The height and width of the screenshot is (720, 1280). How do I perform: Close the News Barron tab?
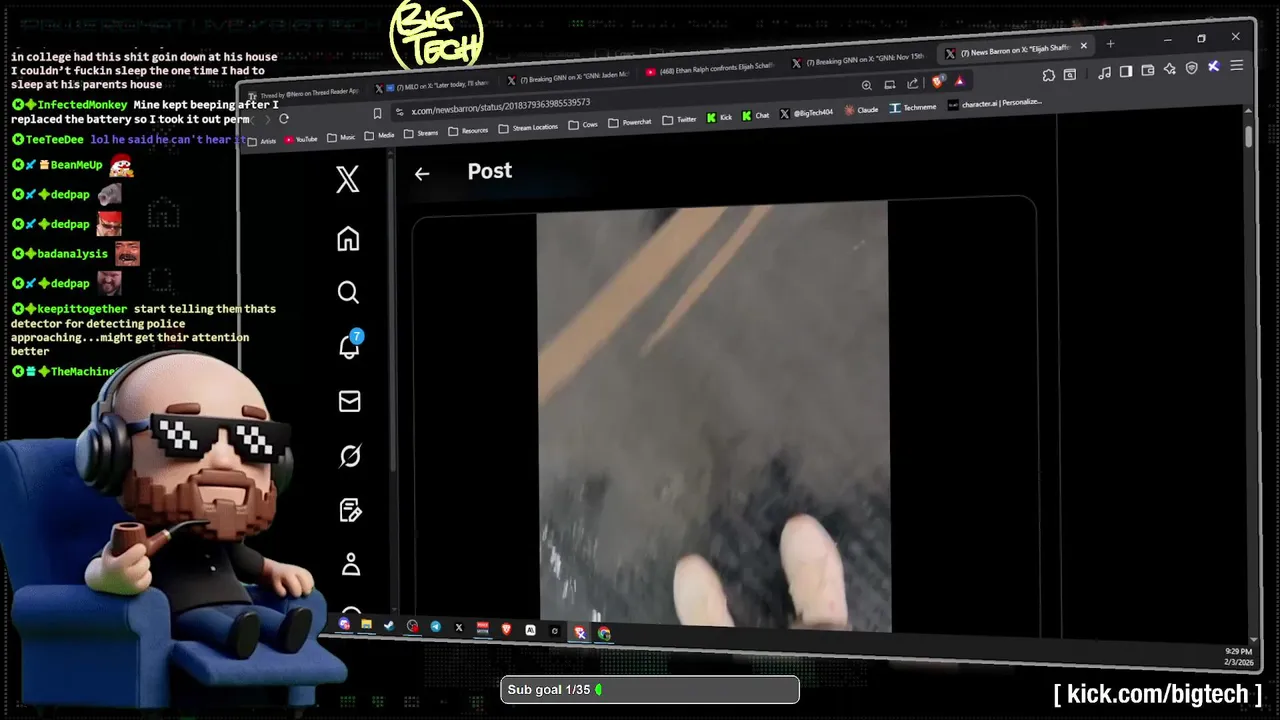click(x=1083, y=46)
